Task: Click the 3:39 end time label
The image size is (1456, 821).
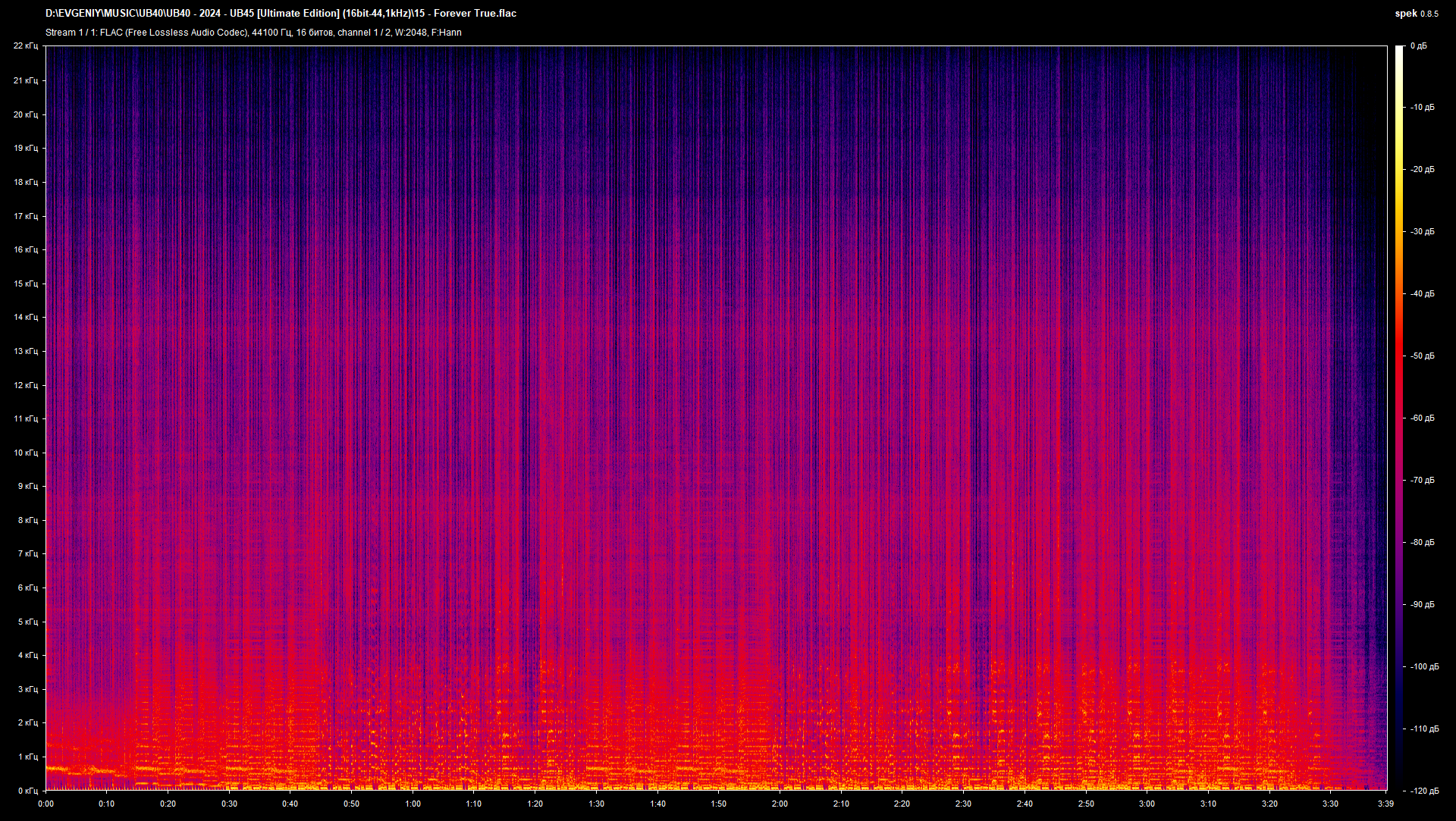Action: pos(1386,804)
